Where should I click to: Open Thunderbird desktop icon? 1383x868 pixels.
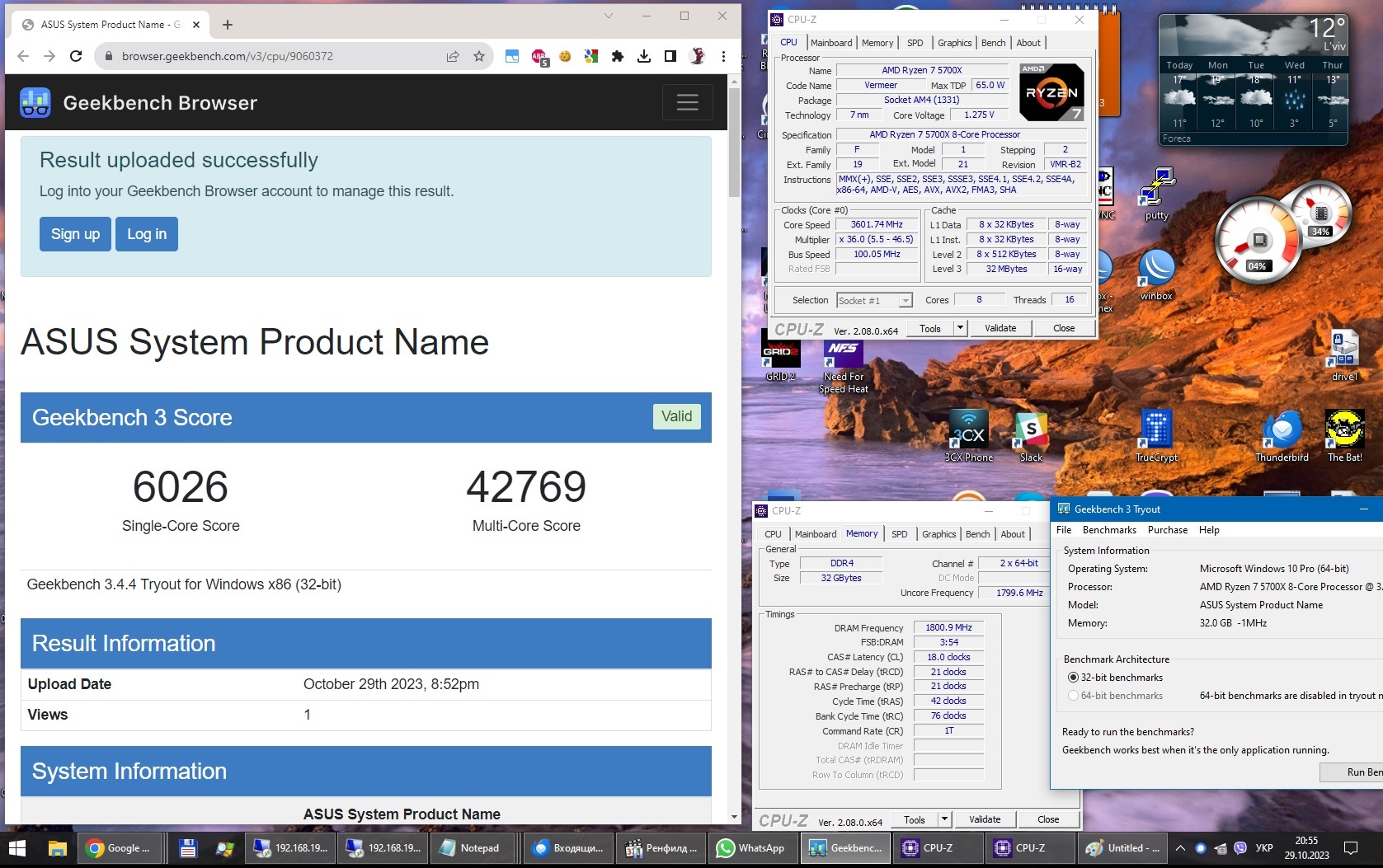coord(1282,435)
